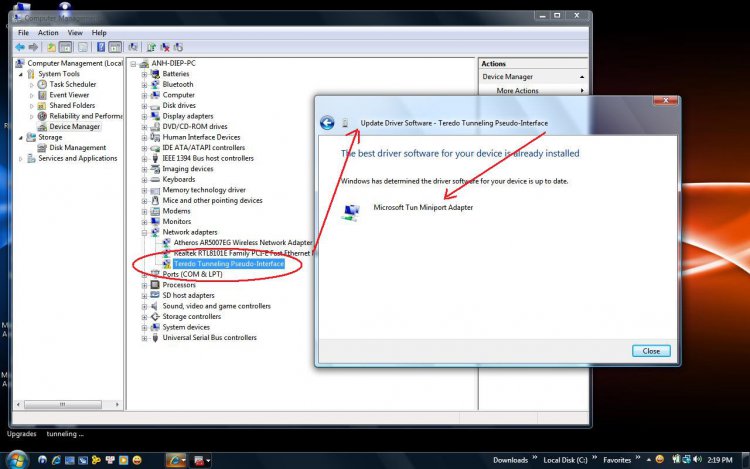Open the Action menu
The width and height of the screenshot is (750, 469).
click(48, 33)
